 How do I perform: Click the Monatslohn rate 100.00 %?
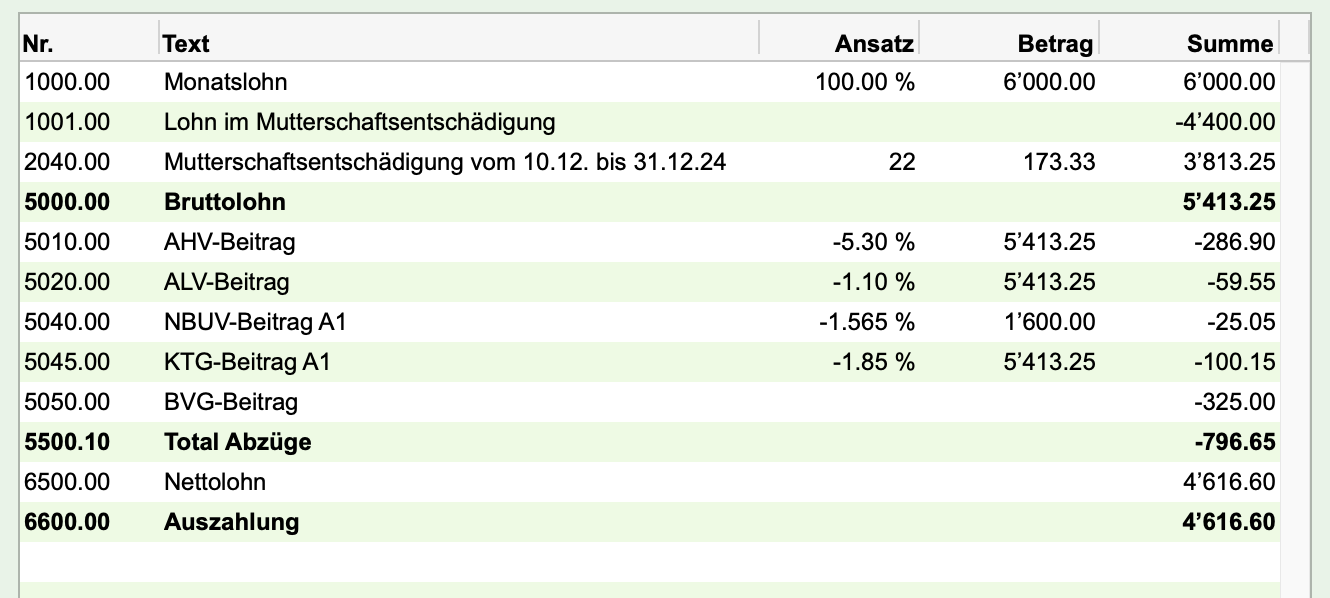click(865, 82)
